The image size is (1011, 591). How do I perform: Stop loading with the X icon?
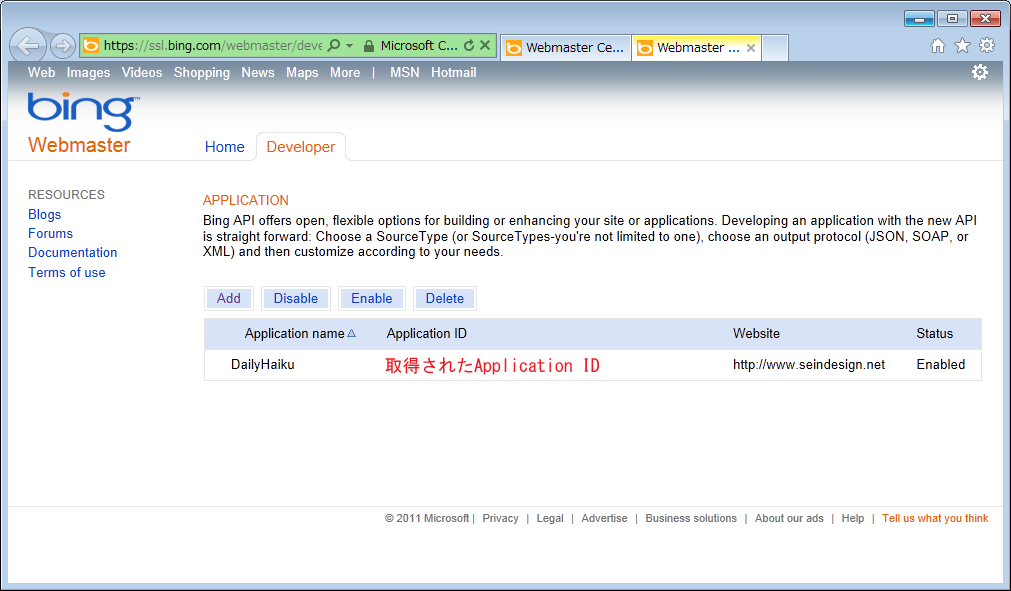(x=485, y=45)
